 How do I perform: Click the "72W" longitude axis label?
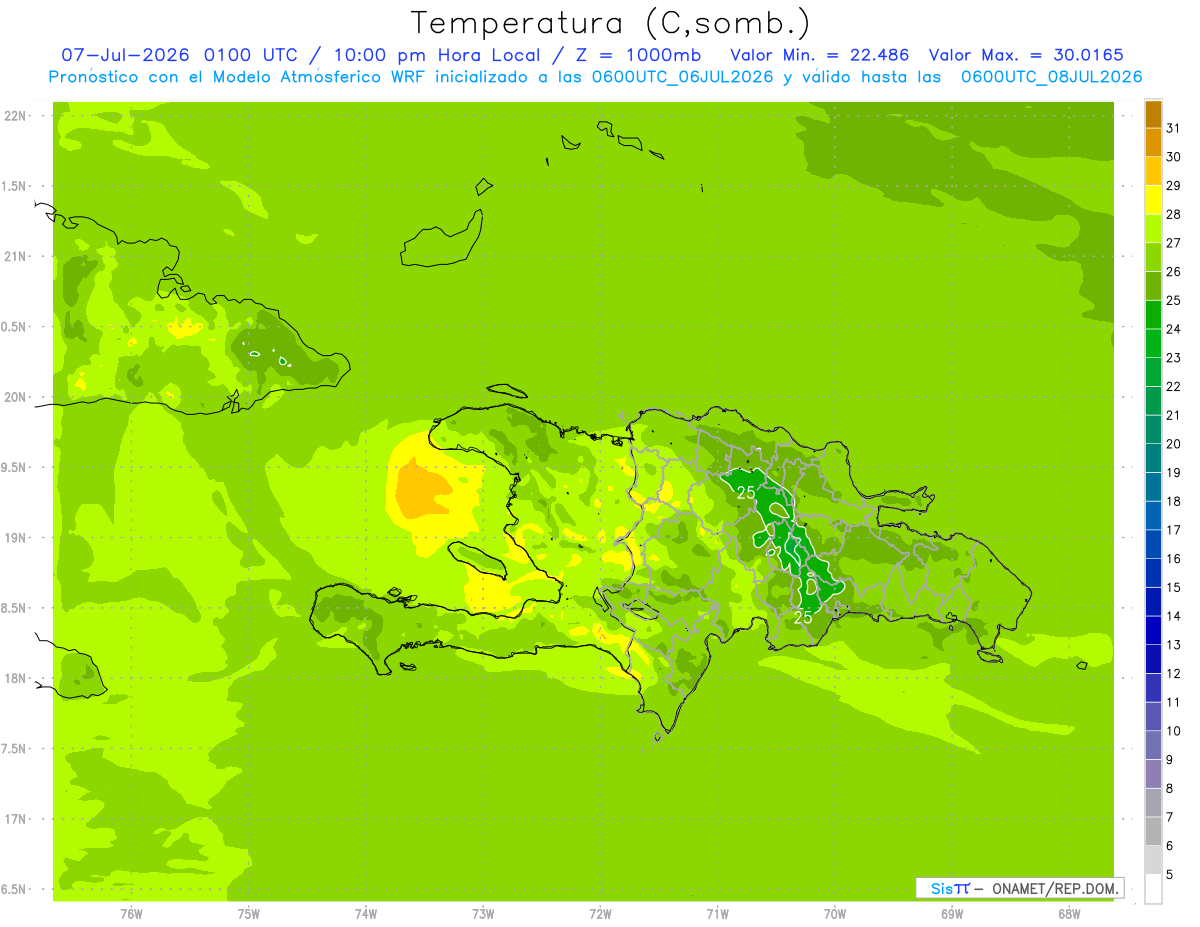point(601,914)
